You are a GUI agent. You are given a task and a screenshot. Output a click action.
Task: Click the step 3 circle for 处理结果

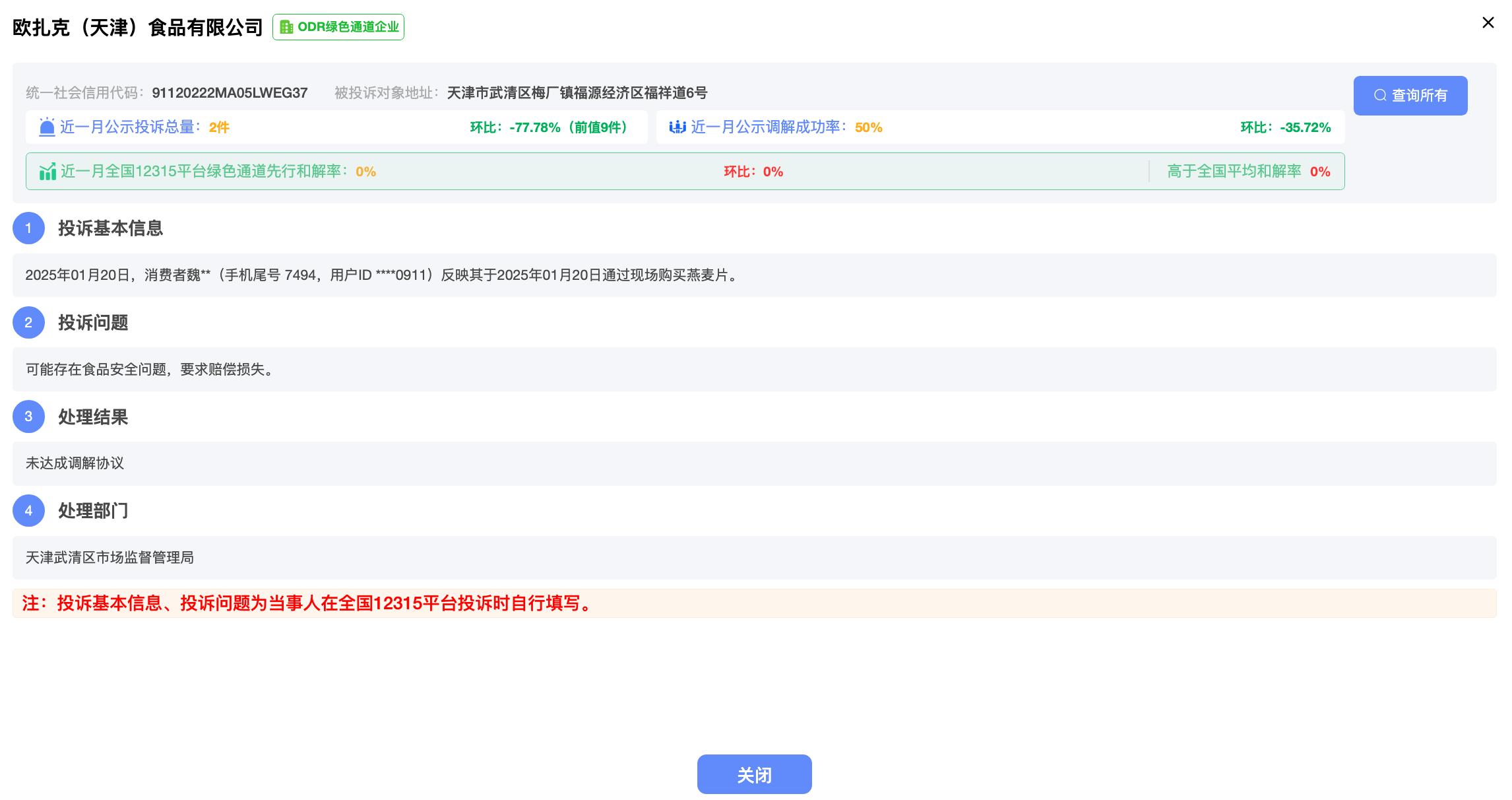pos(28,417)
